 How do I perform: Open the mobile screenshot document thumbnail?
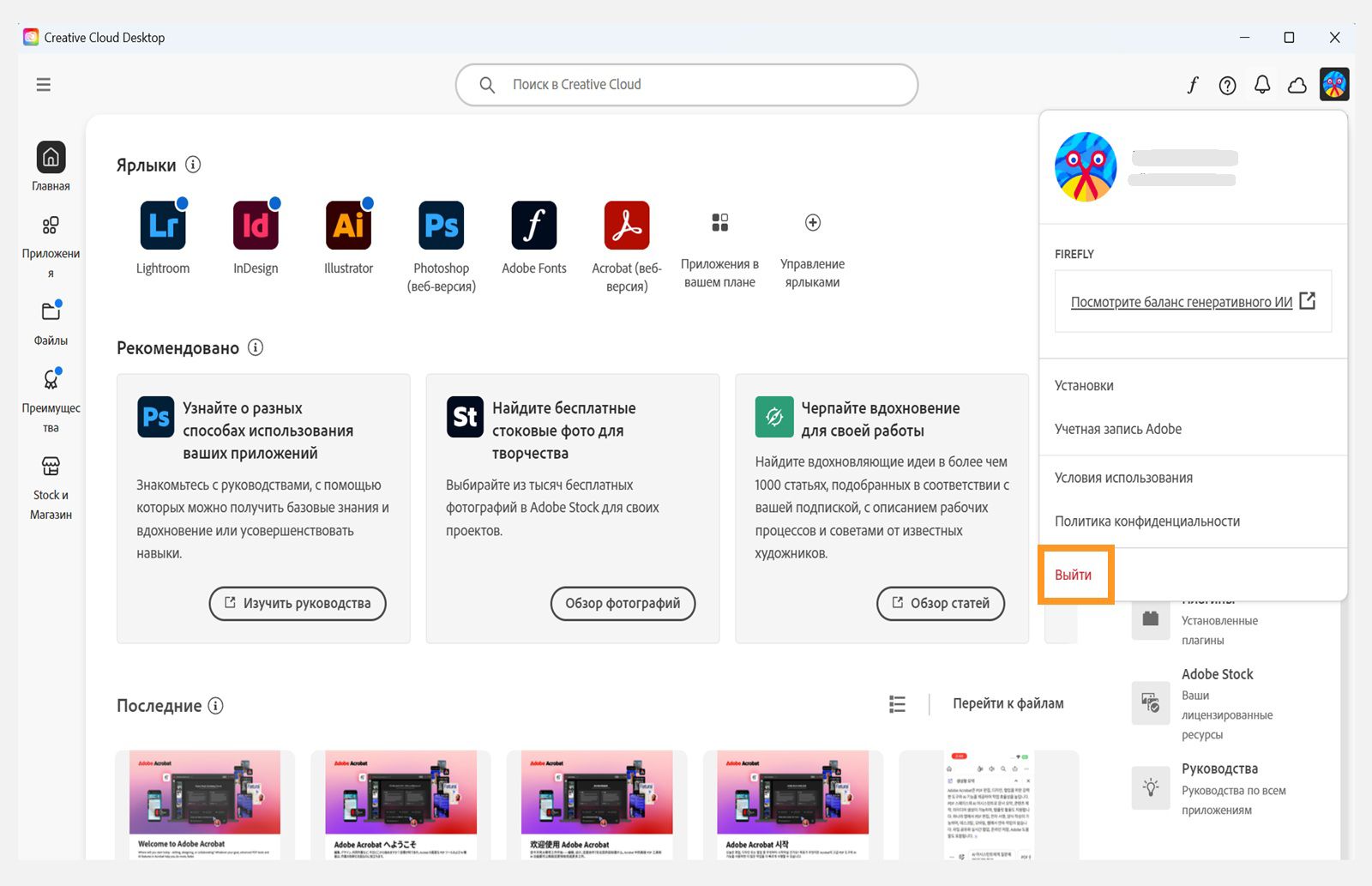989,805
